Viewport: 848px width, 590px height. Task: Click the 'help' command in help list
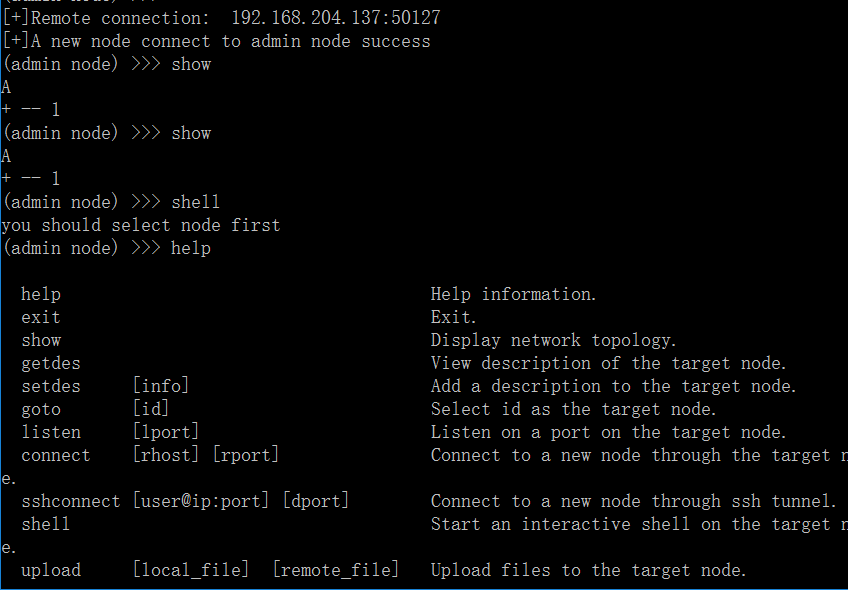pos(41,294)
